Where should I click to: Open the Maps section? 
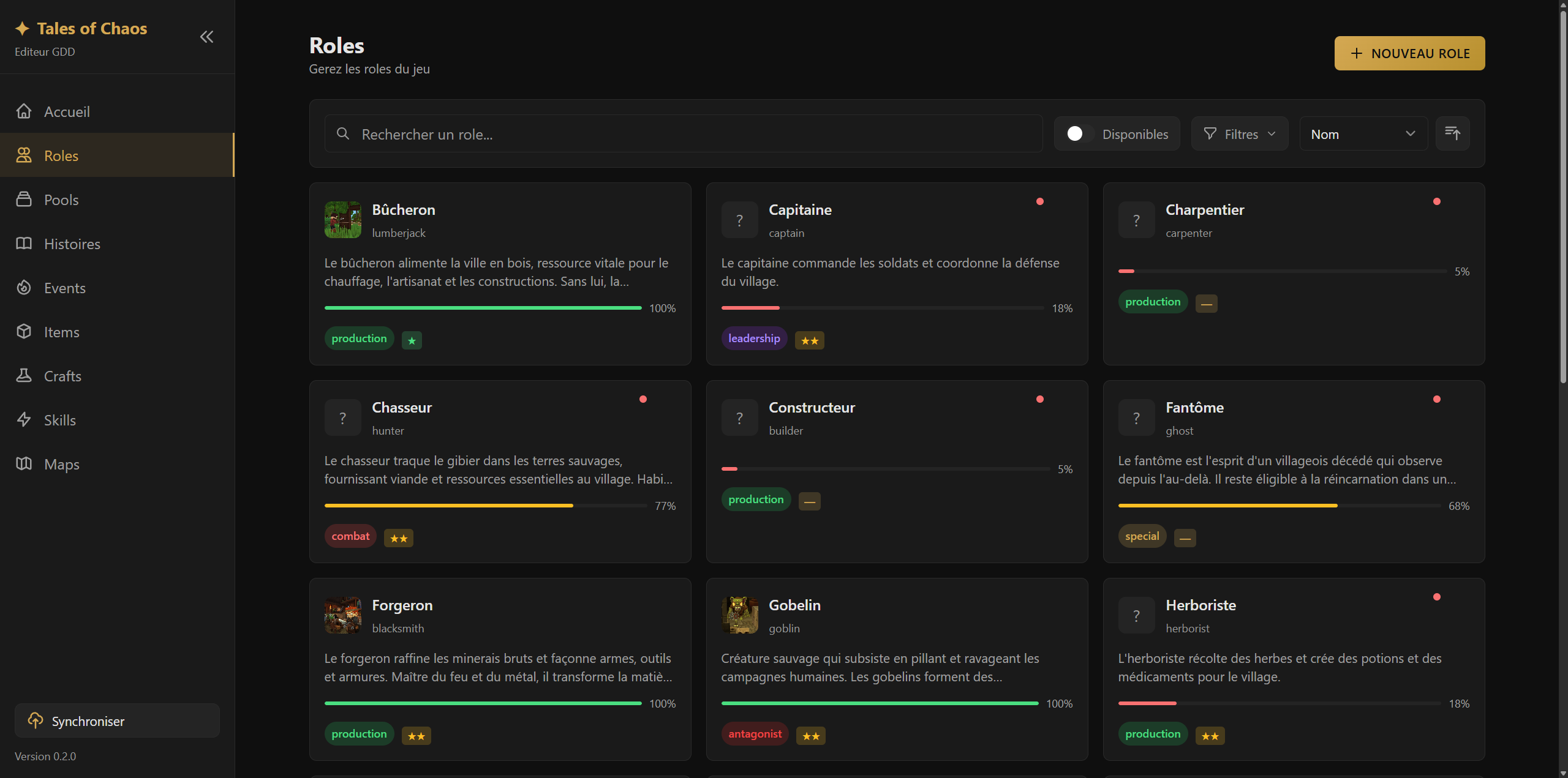[x=62, y=464]
